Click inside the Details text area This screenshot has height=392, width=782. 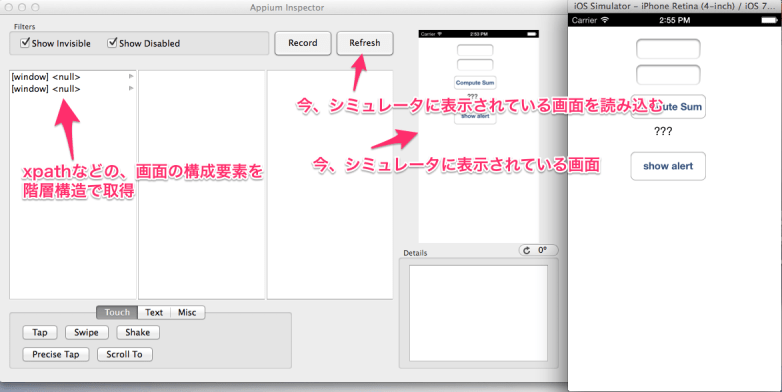[x=478, y=313]
